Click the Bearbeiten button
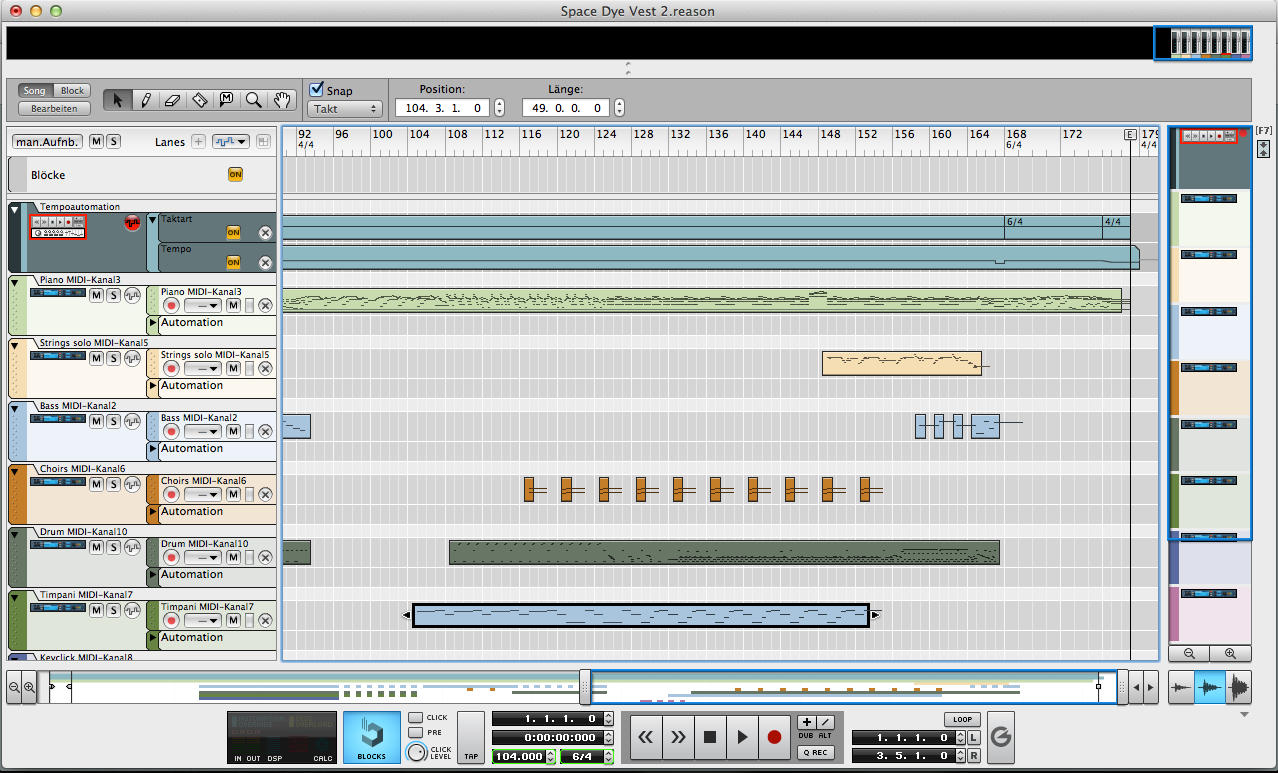 pyautogui.click(x=54, y=108)
